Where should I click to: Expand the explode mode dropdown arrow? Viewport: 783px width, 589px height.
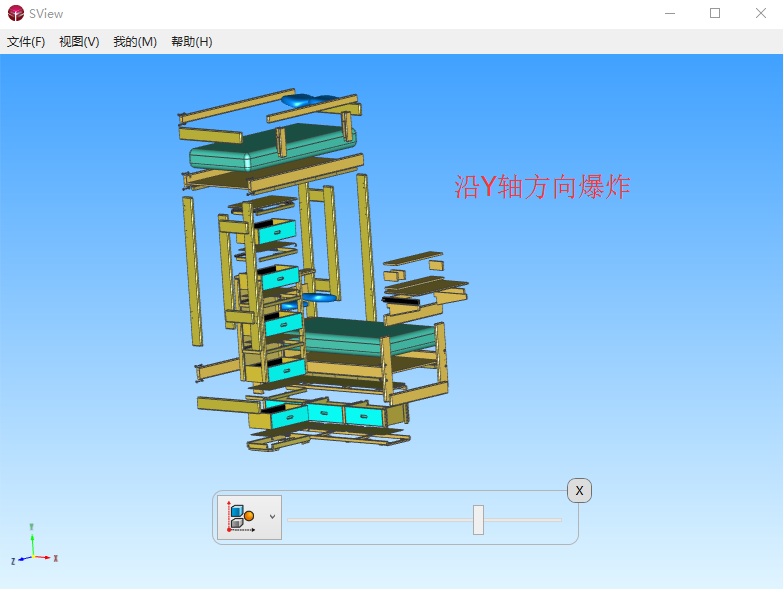point(272,517)
